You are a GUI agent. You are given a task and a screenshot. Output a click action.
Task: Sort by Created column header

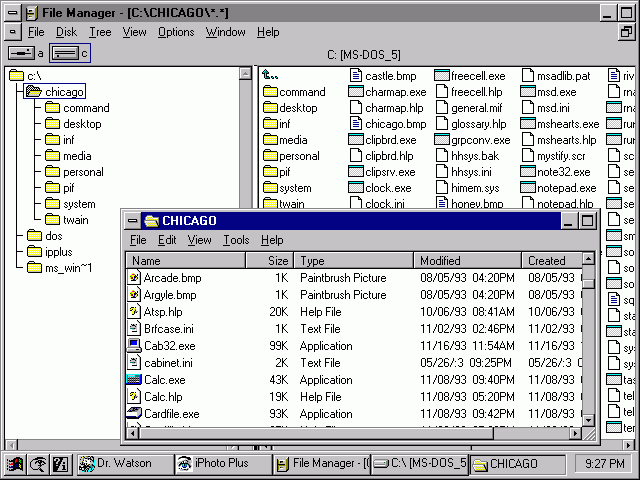pyautogui.click(x=552, y=260)
